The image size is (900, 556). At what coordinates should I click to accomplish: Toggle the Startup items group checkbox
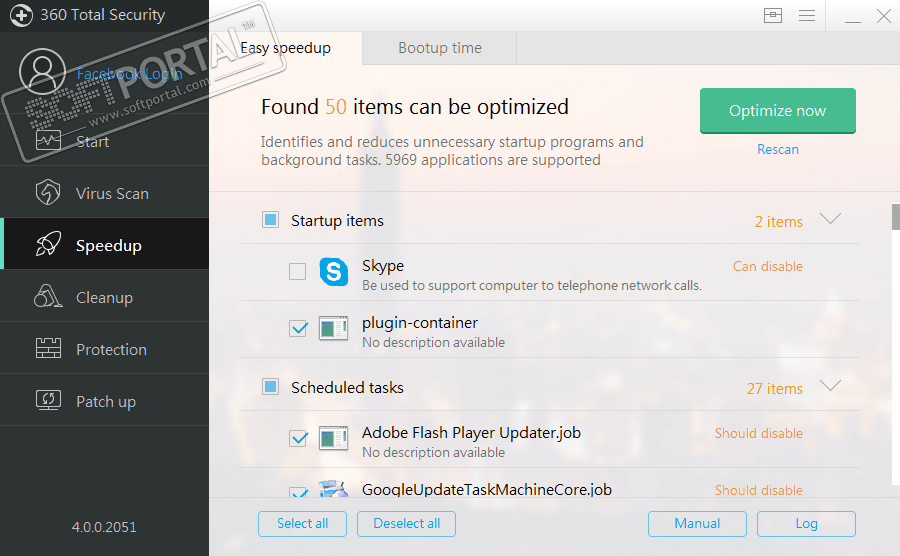270,220
